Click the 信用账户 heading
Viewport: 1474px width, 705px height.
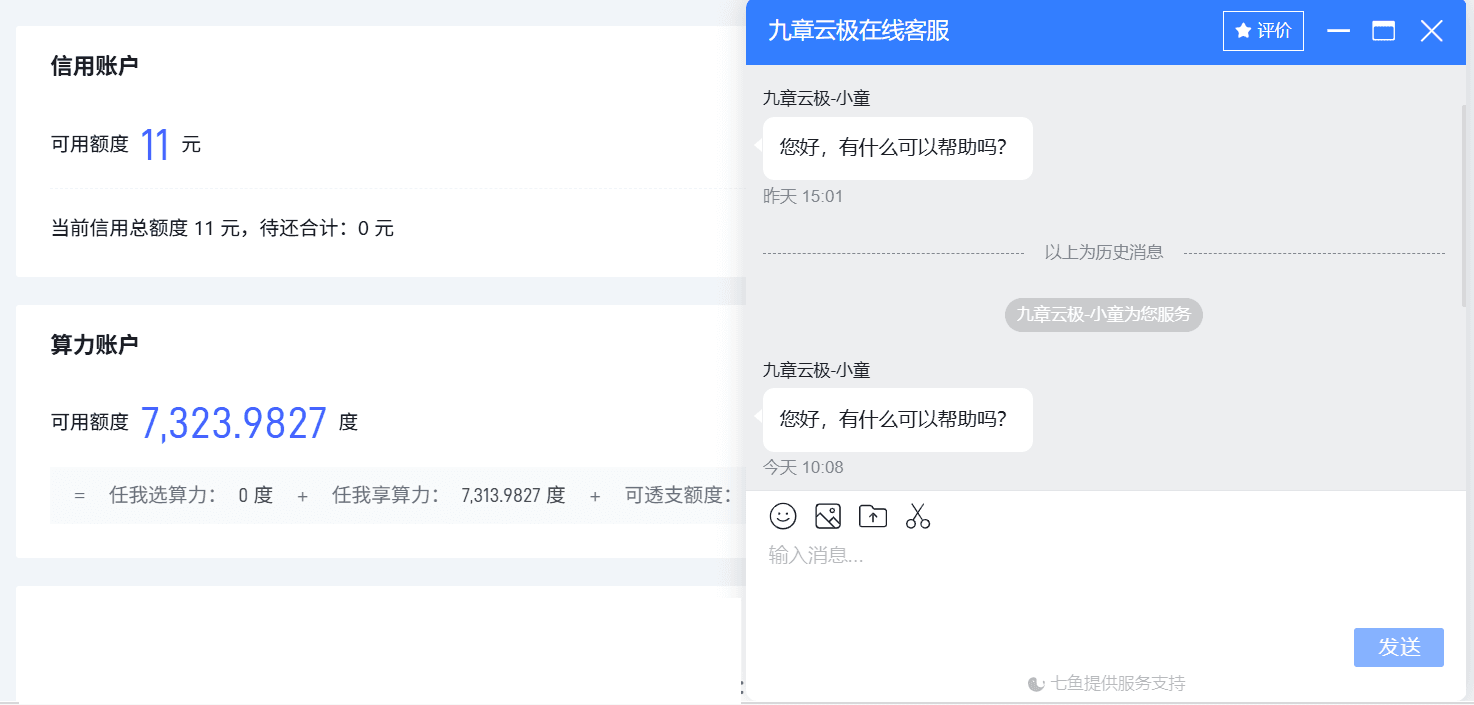click(x=95, y=67)
